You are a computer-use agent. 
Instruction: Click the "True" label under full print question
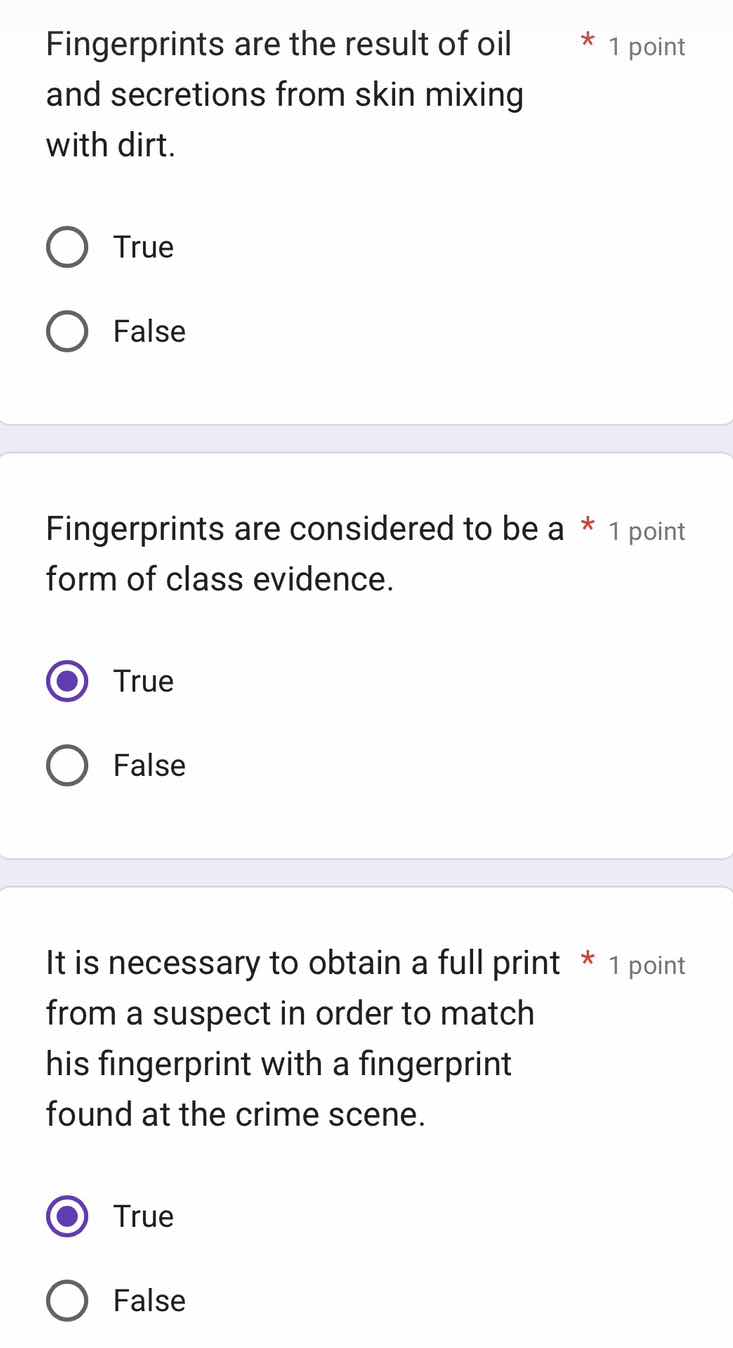(x=144, y=1216)
